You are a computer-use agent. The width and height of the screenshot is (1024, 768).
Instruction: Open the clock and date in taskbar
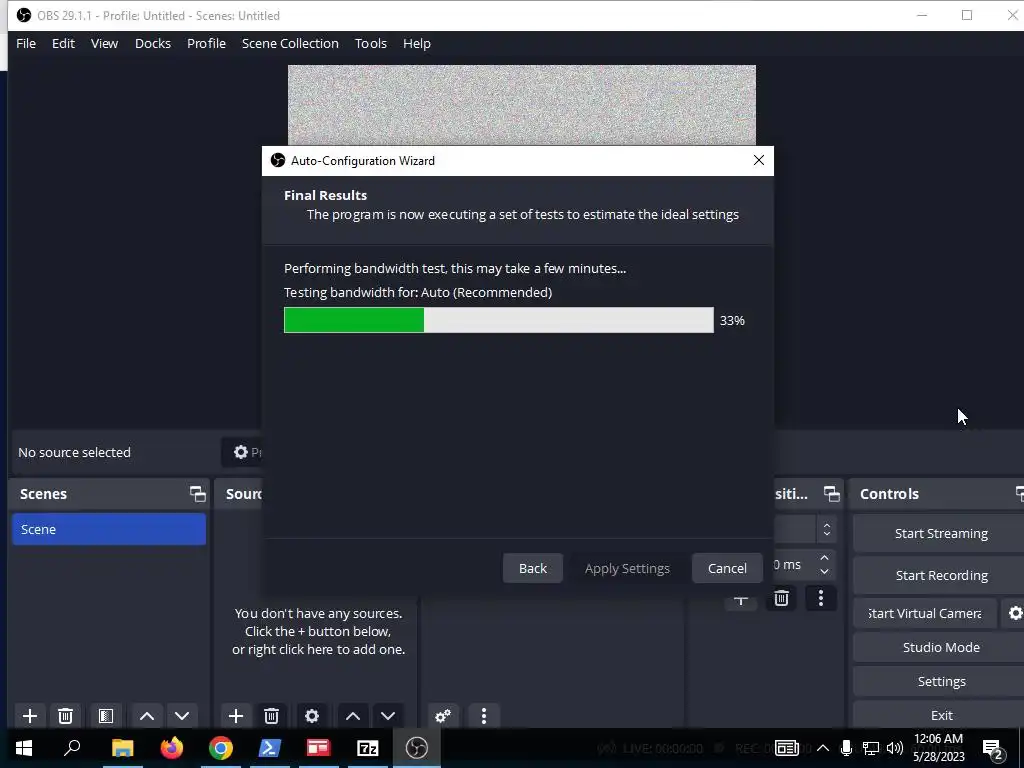coord(938,748)
